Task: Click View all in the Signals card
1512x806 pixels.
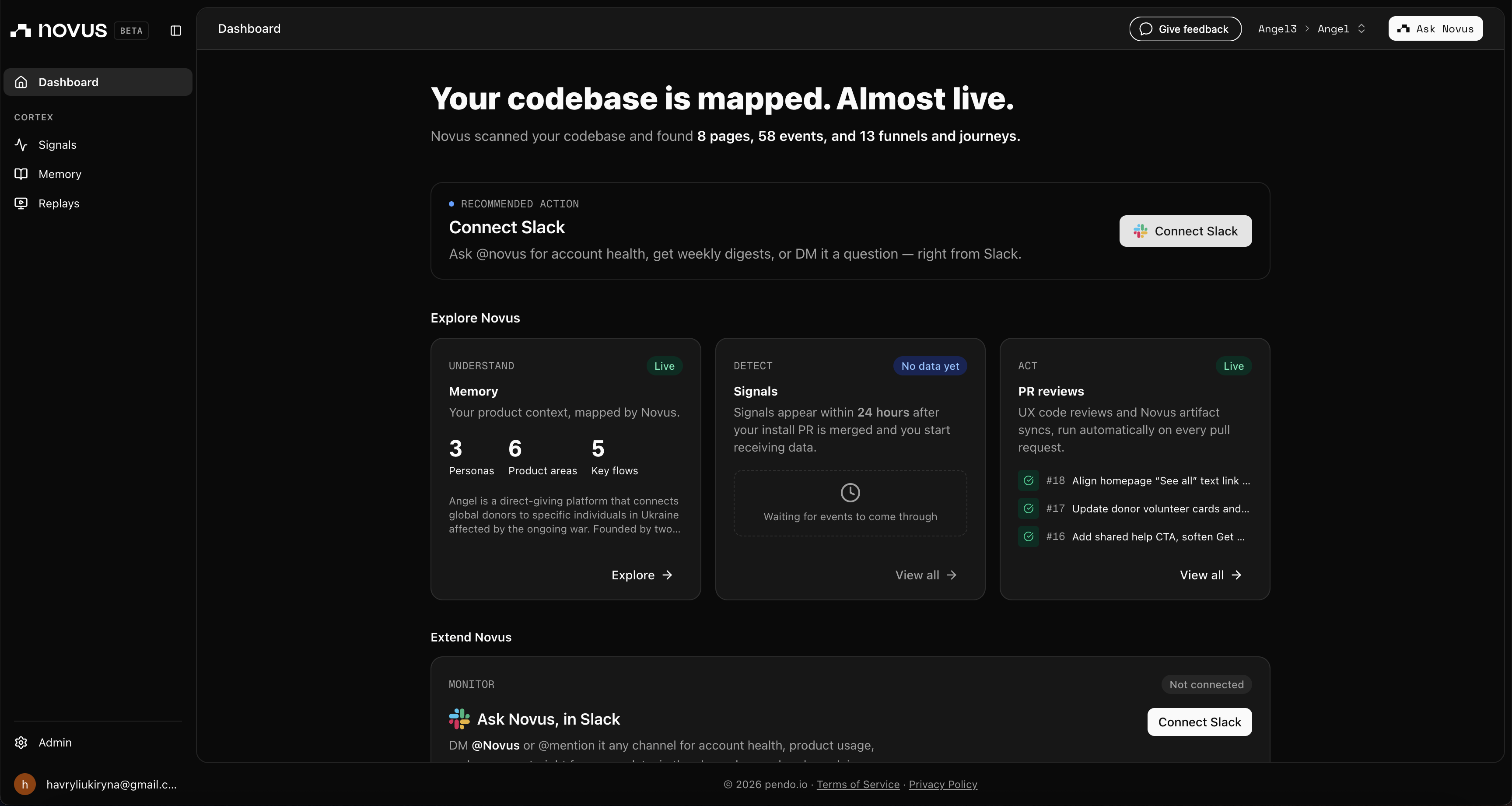Action: 926,575
